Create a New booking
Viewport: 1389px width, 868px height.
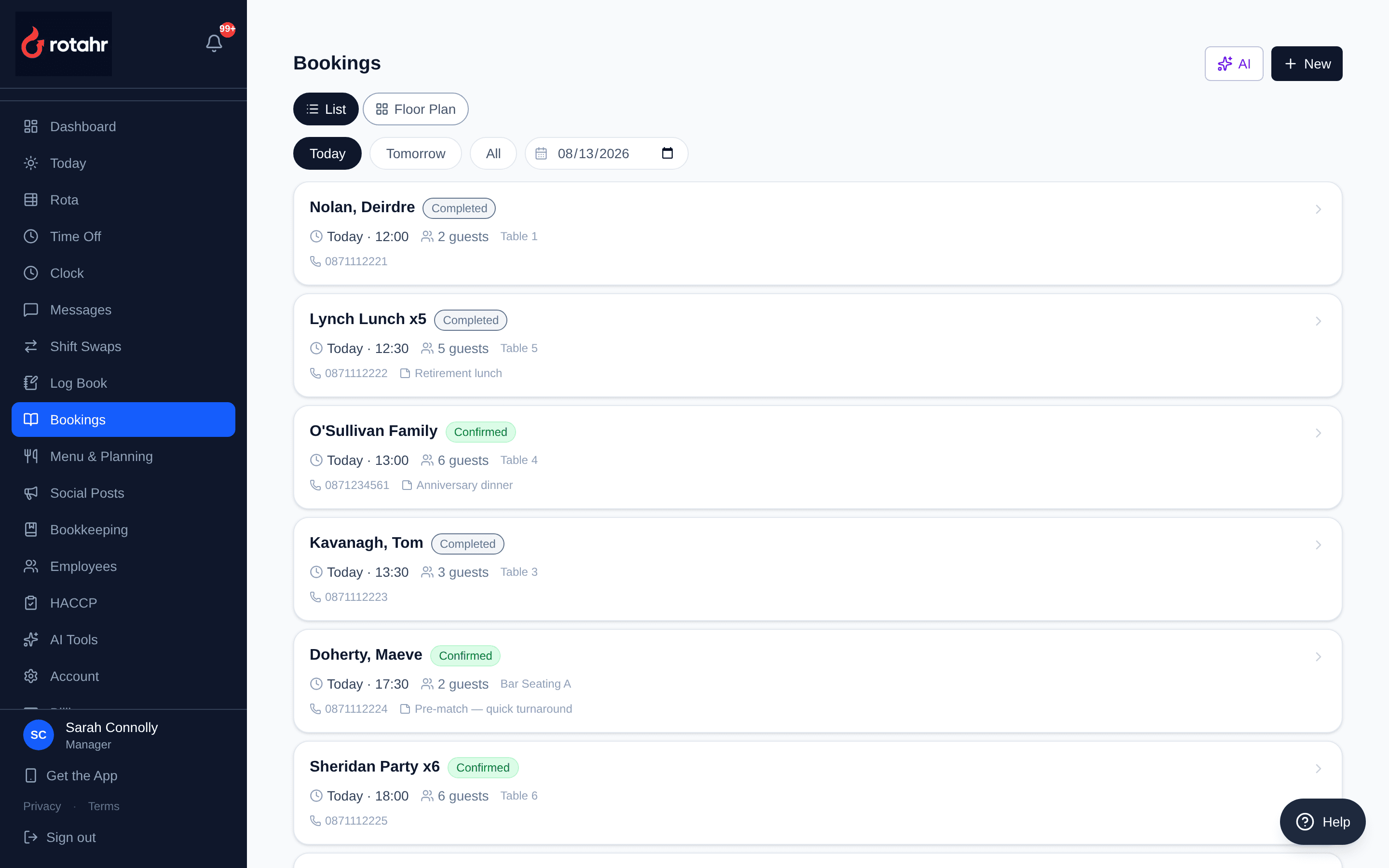1307,64
